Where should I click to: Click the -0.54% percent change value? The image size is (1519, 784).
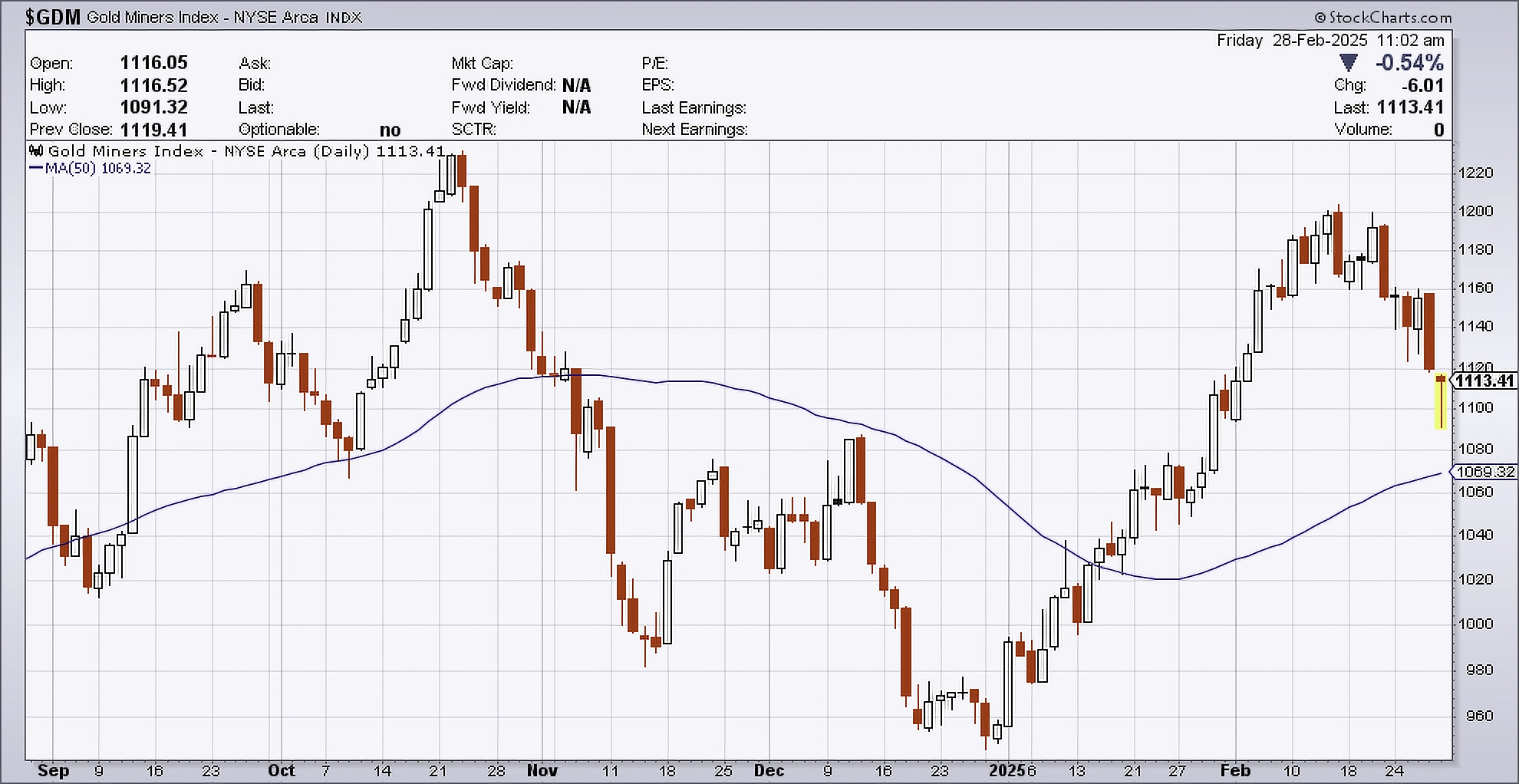pyautogui.click(x=1410, y=62)
